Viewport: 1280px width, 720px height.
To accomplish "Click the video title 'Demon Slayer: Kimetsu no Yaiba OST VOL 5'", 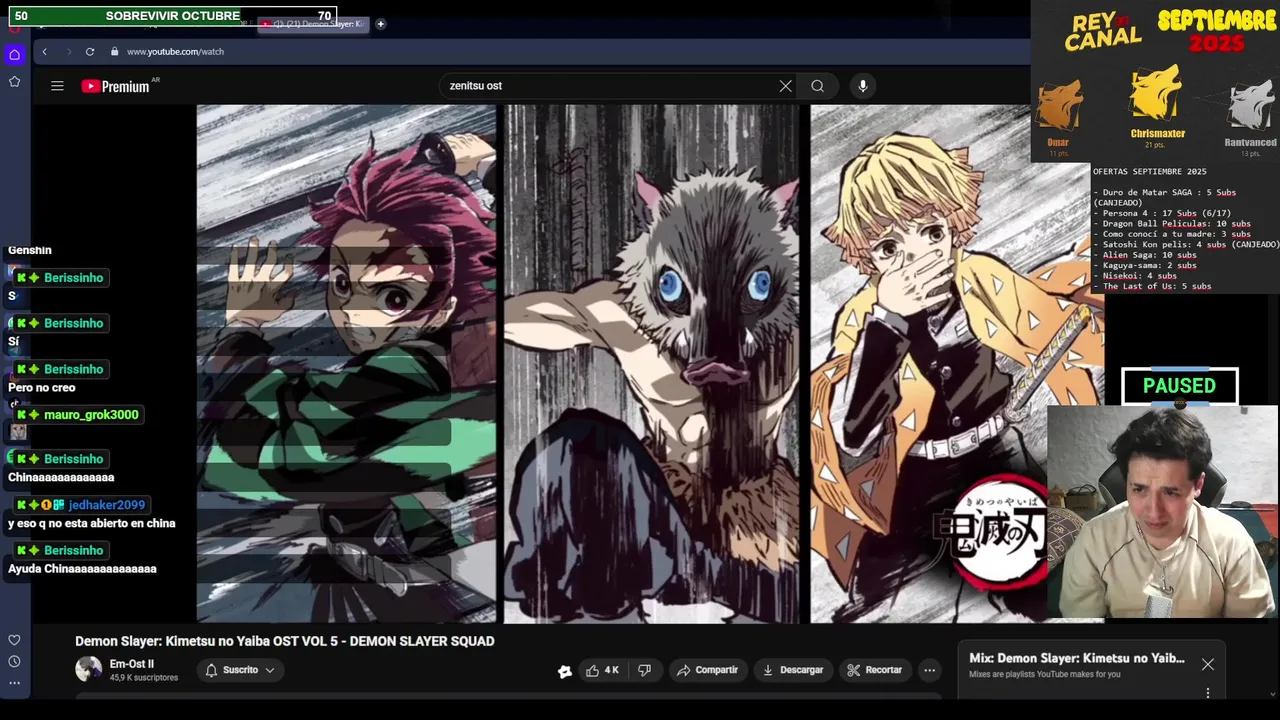I will tap(285, 641).
